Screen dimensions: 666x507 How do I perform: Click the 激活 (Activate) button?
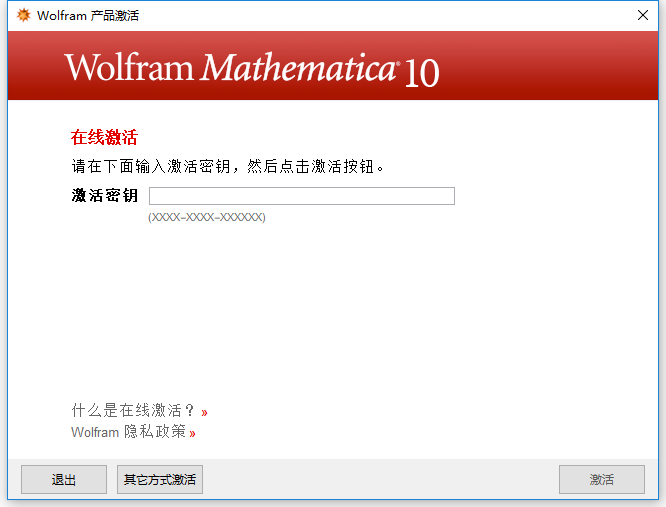coord(601,479)
